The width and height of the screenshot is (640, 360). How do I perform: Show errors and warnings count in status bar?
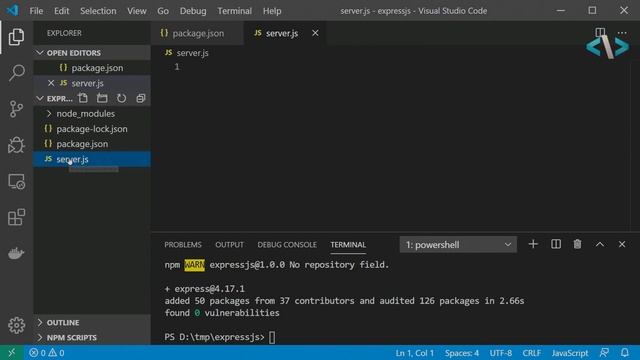[x=47, y=353]
